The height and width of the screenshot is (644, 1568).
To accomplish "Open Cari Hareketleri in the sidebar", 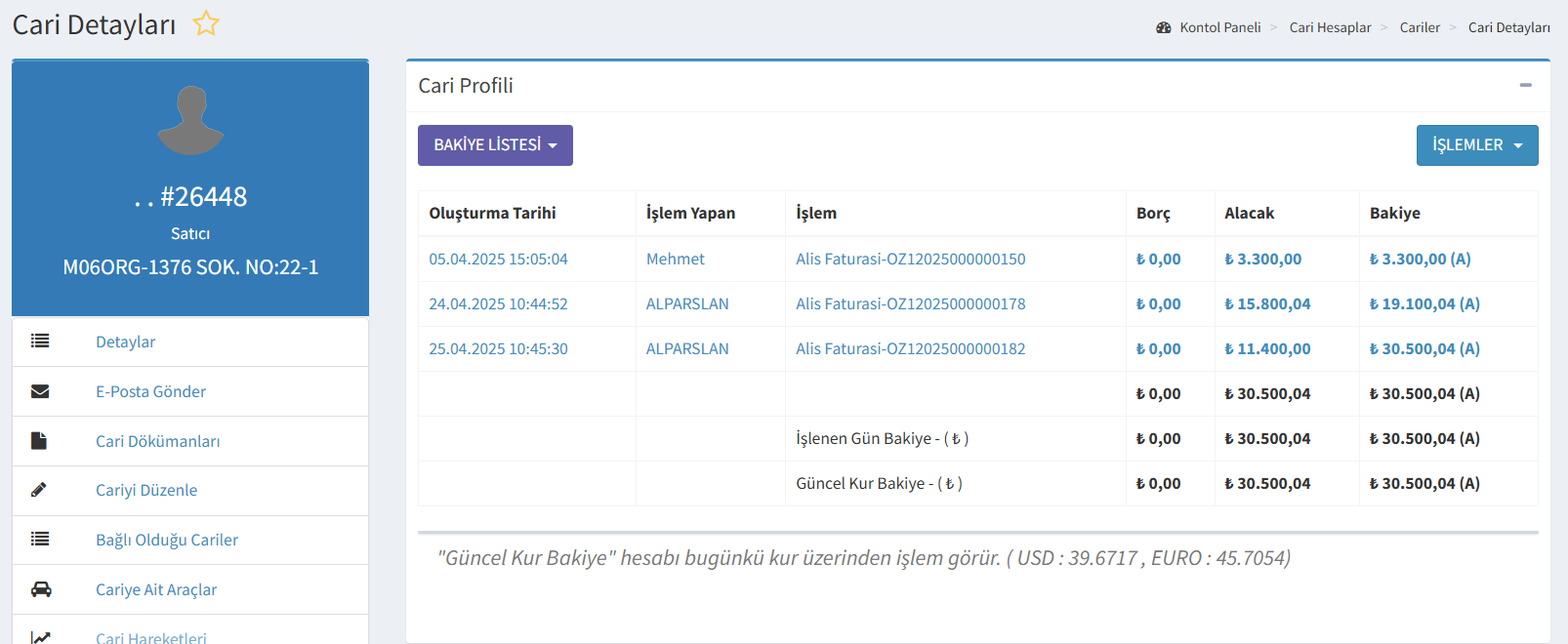I will click(151, 636).
